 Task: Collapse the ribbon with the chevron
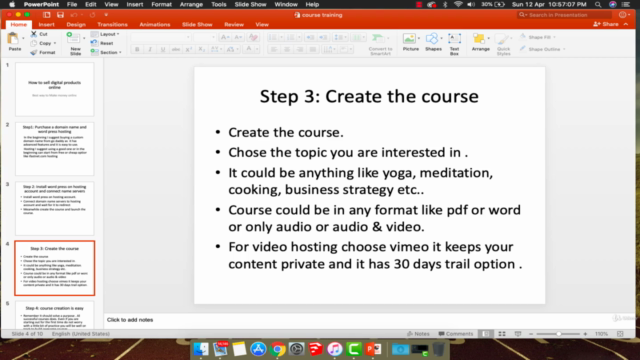tap(626, 24)
